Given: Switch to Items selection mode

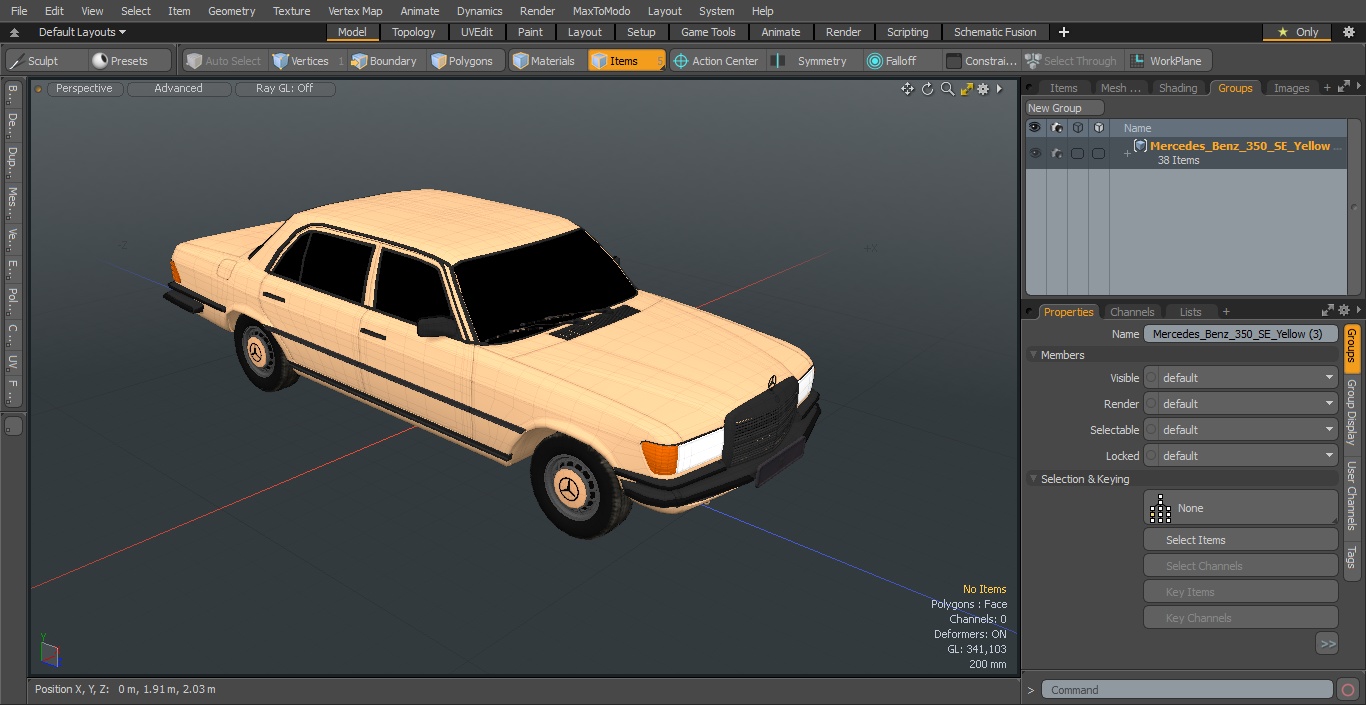Looking at the screenshot, I should pyautogui.click(x=626, y=61).
